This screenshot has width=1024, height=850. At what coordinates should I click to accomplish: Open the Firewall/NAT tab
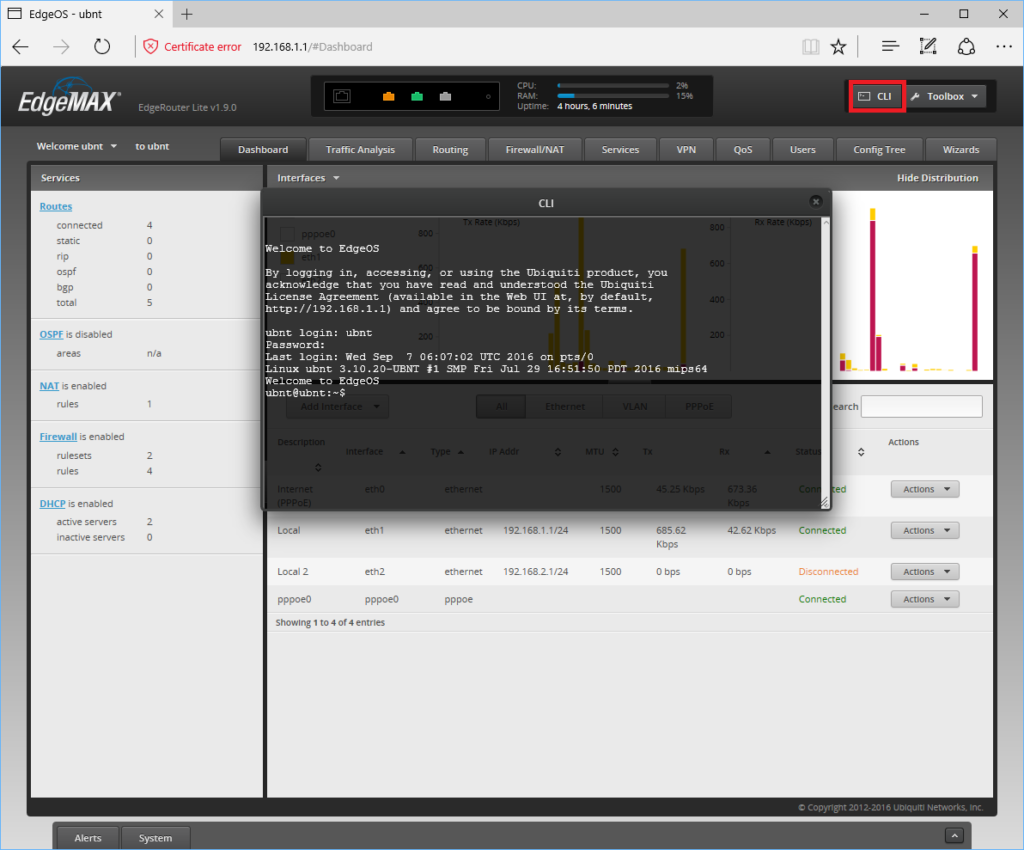pos(534,149)
